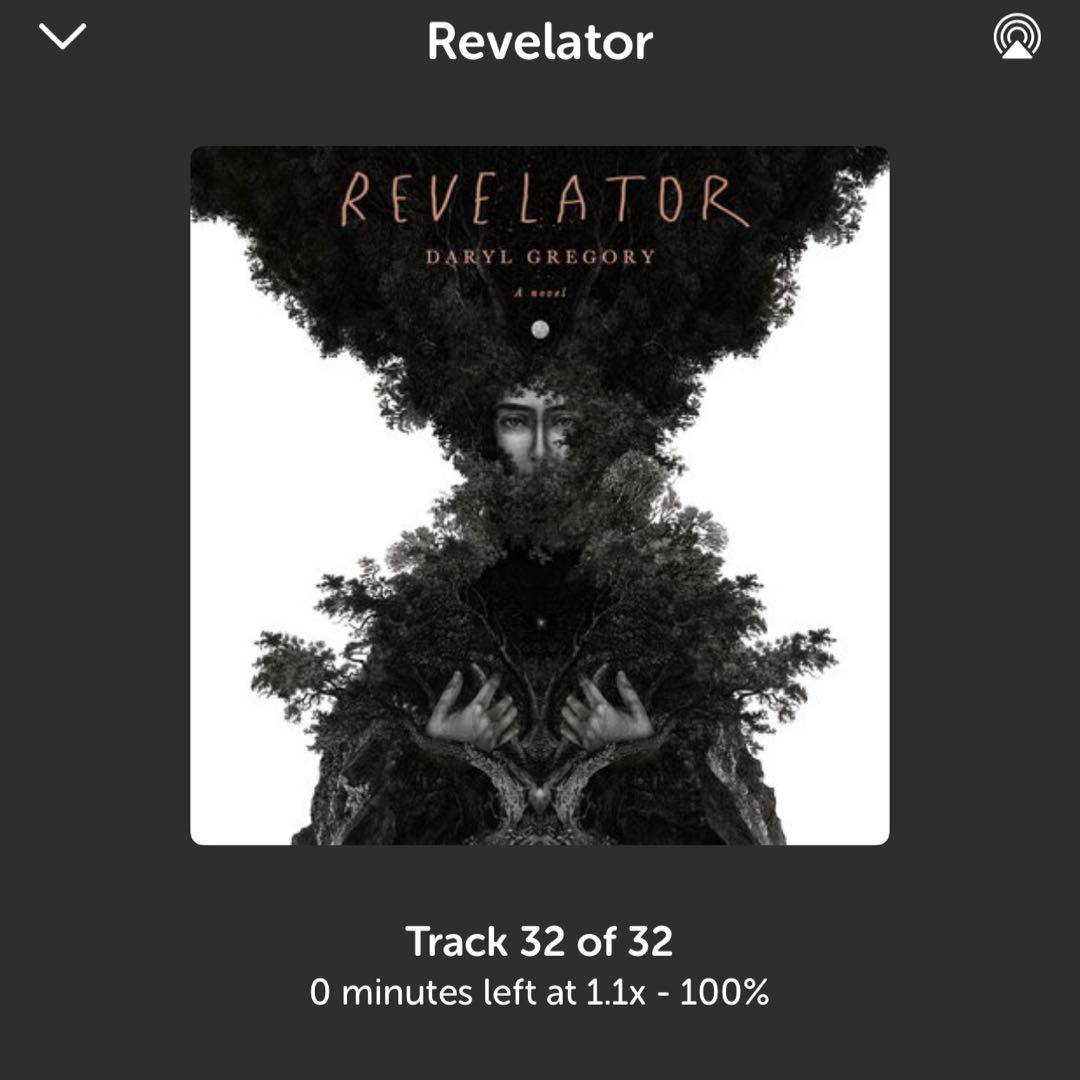The width and height of the screenshot is (1080, 1080).
Task: Click the Daryl Gregory author name
Action: (540, 257)
